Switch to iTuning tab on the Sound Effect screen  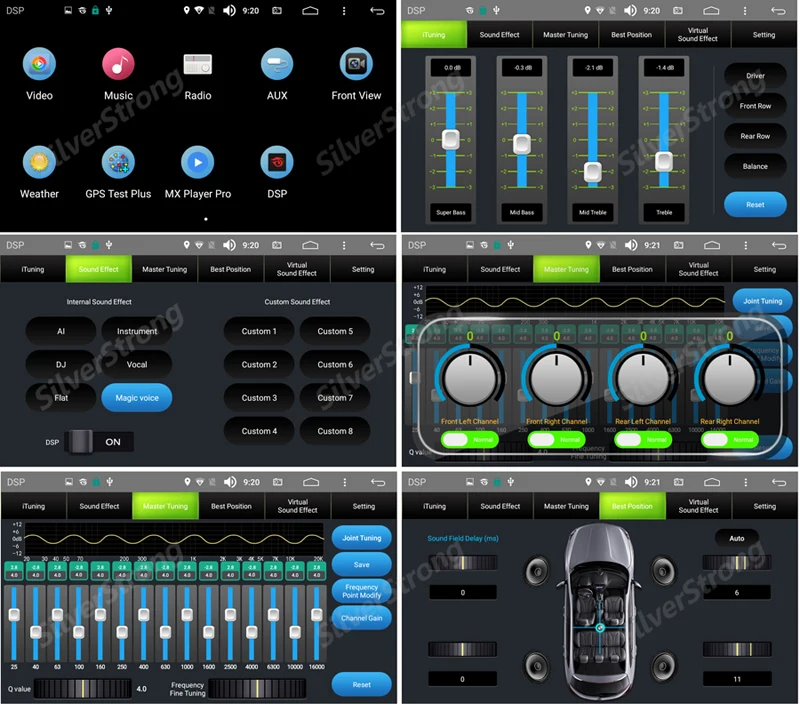point(33,269)
